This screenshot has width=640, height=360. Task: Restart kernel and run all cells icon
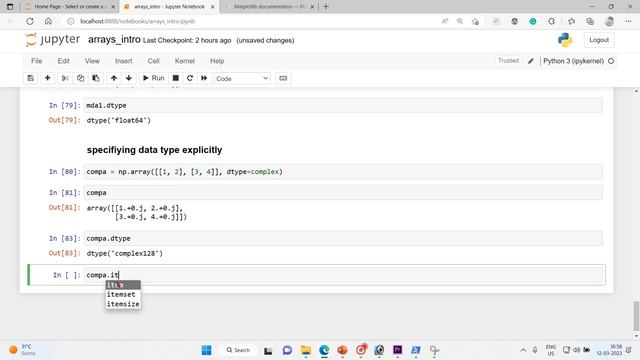pyautogui.click(x=204, y=78)
